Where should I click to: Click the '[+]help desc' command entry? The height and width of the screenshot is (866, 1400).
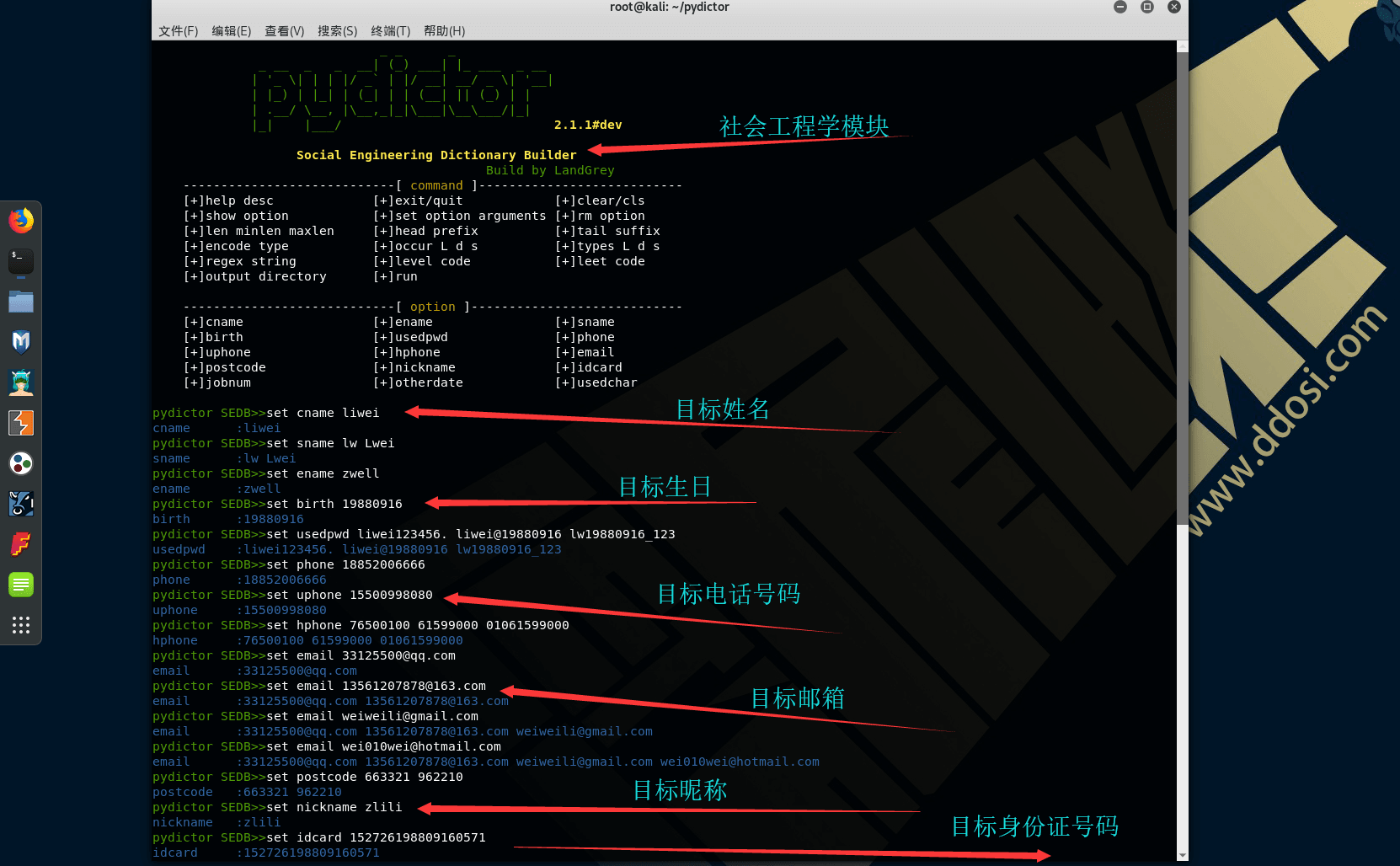228,200
